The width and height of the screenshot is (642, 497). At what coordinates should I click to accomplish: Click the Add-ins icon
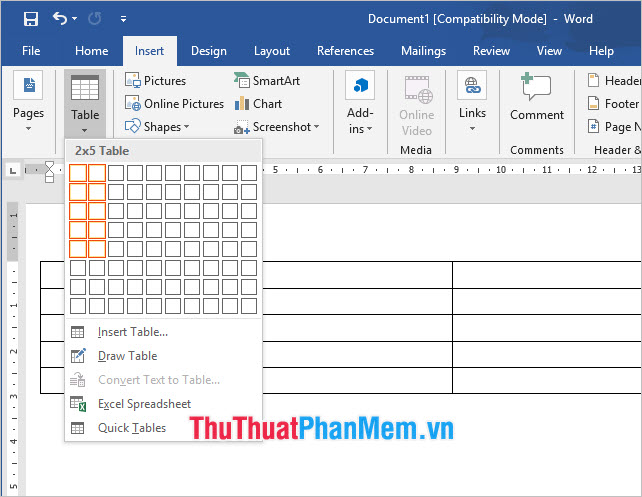coord(360,85)
